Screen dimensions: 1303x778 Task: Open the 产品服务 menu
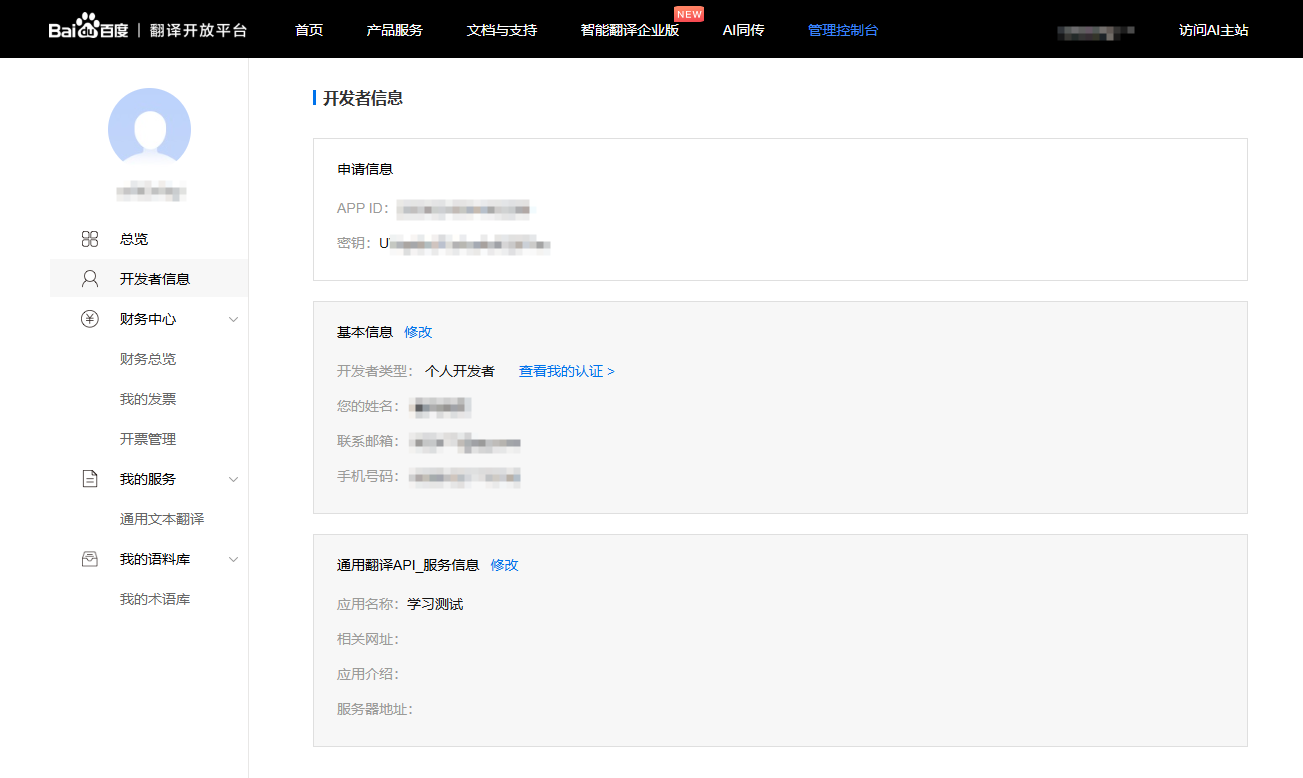click(x=394, y=30)
